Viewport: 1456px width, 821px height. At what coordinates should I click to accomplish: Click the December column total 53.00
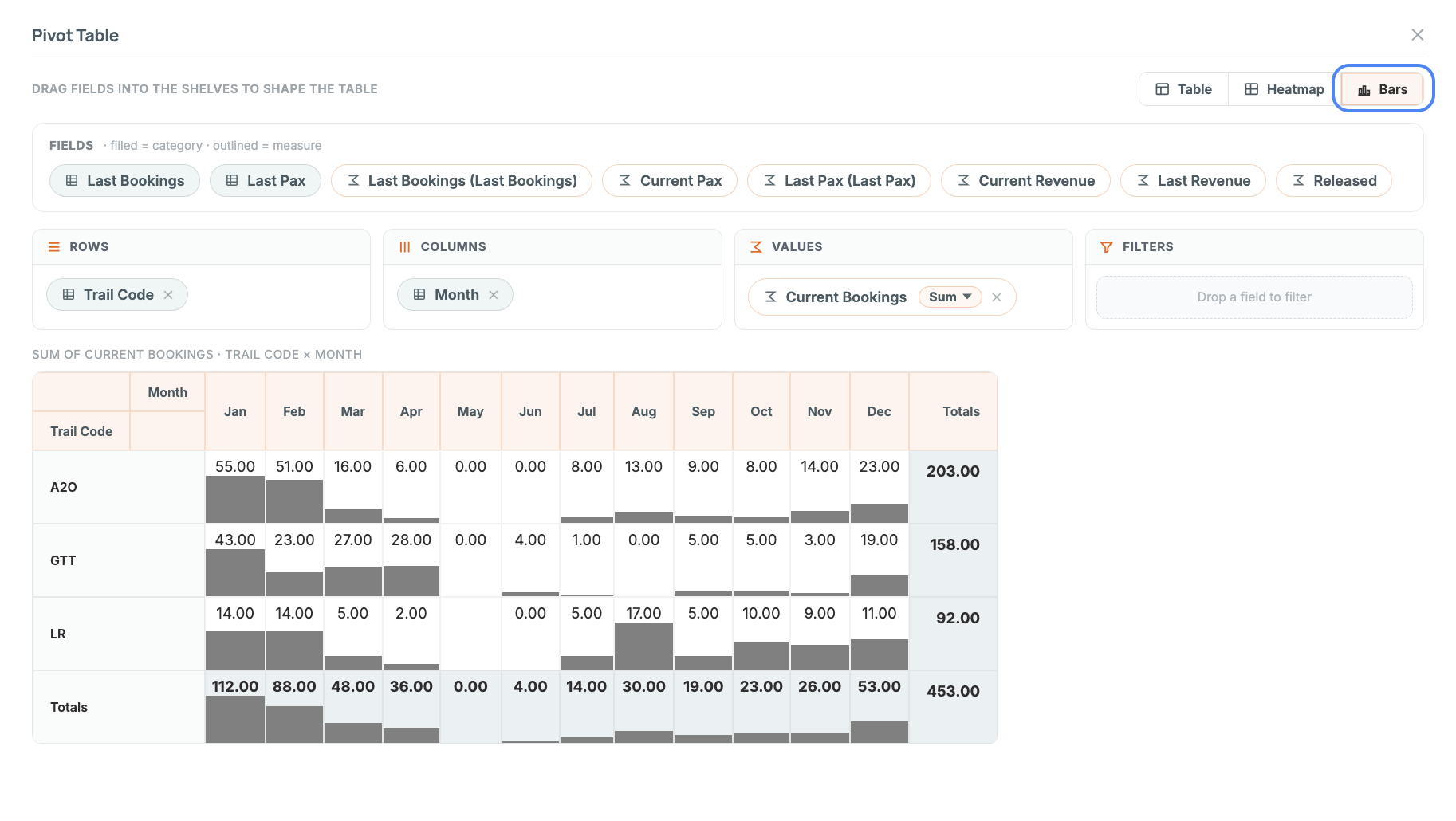880,707
